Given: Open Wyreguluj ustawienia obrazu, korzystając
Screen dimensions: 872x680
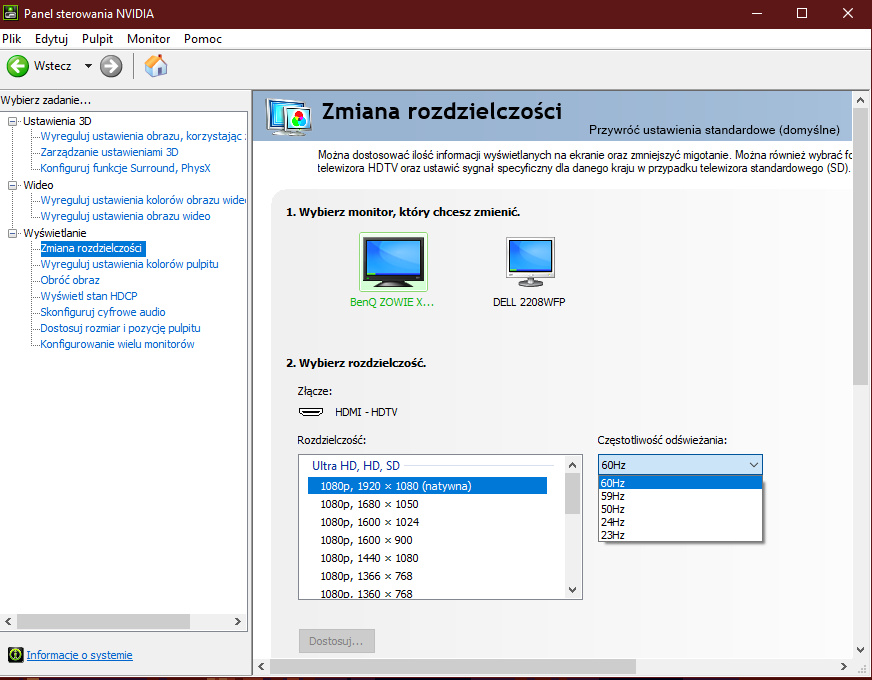Looking at the screenshot, I should (x=143, y=136).
